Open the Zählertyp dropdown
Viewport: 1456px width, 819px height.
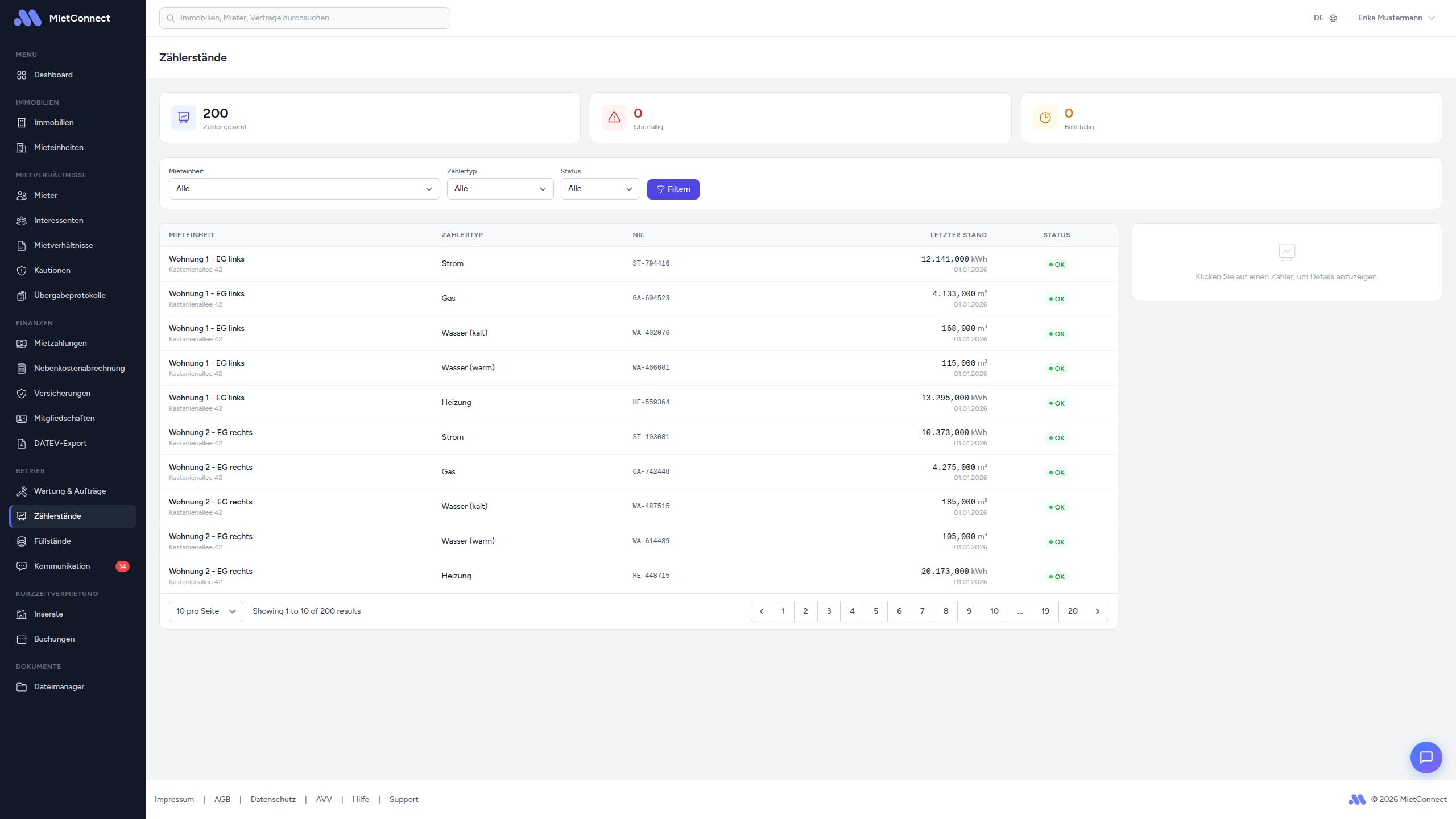tap(499, 189)
